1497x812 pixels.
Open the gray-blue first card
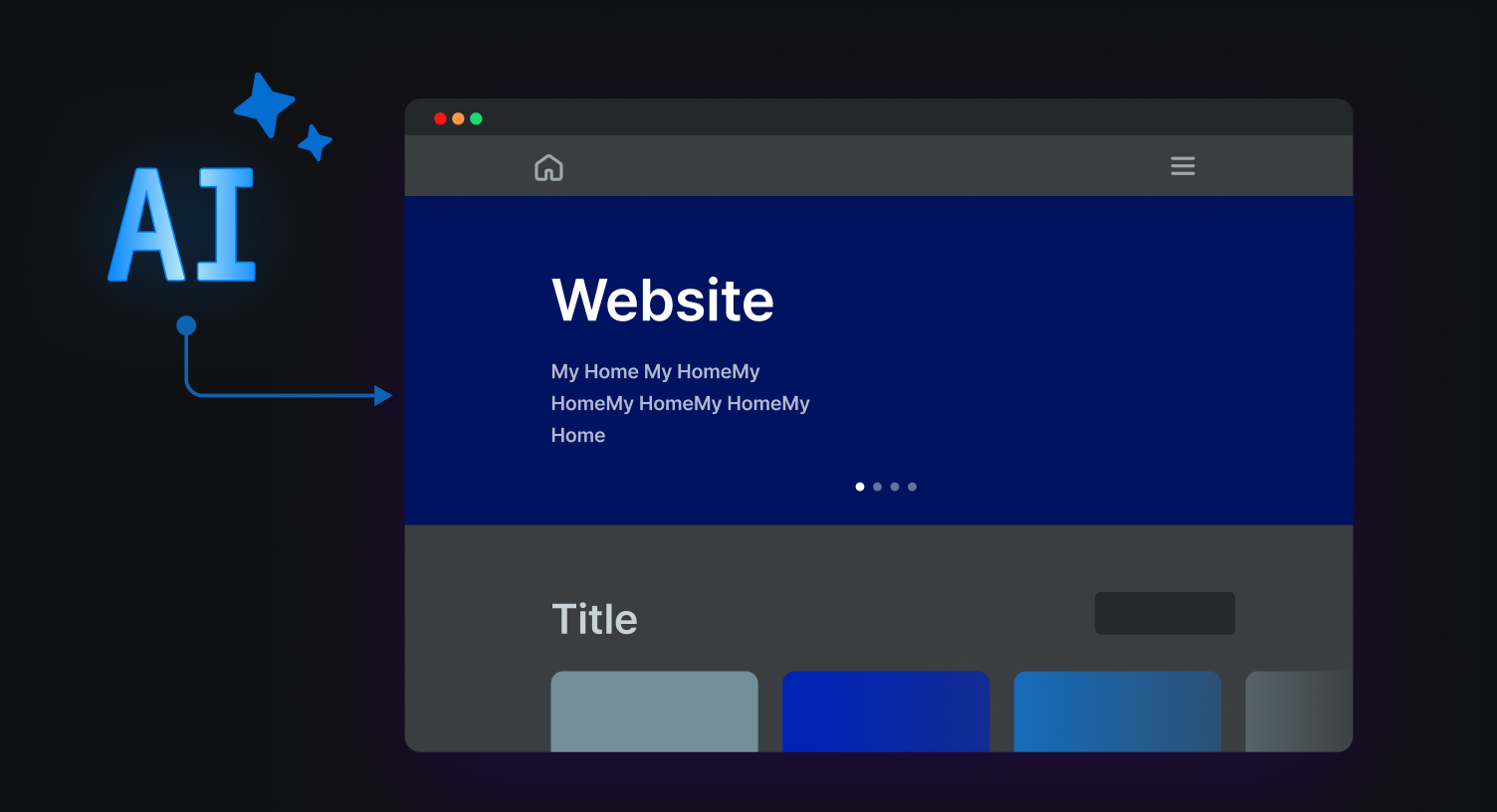(x=654, y=710)
